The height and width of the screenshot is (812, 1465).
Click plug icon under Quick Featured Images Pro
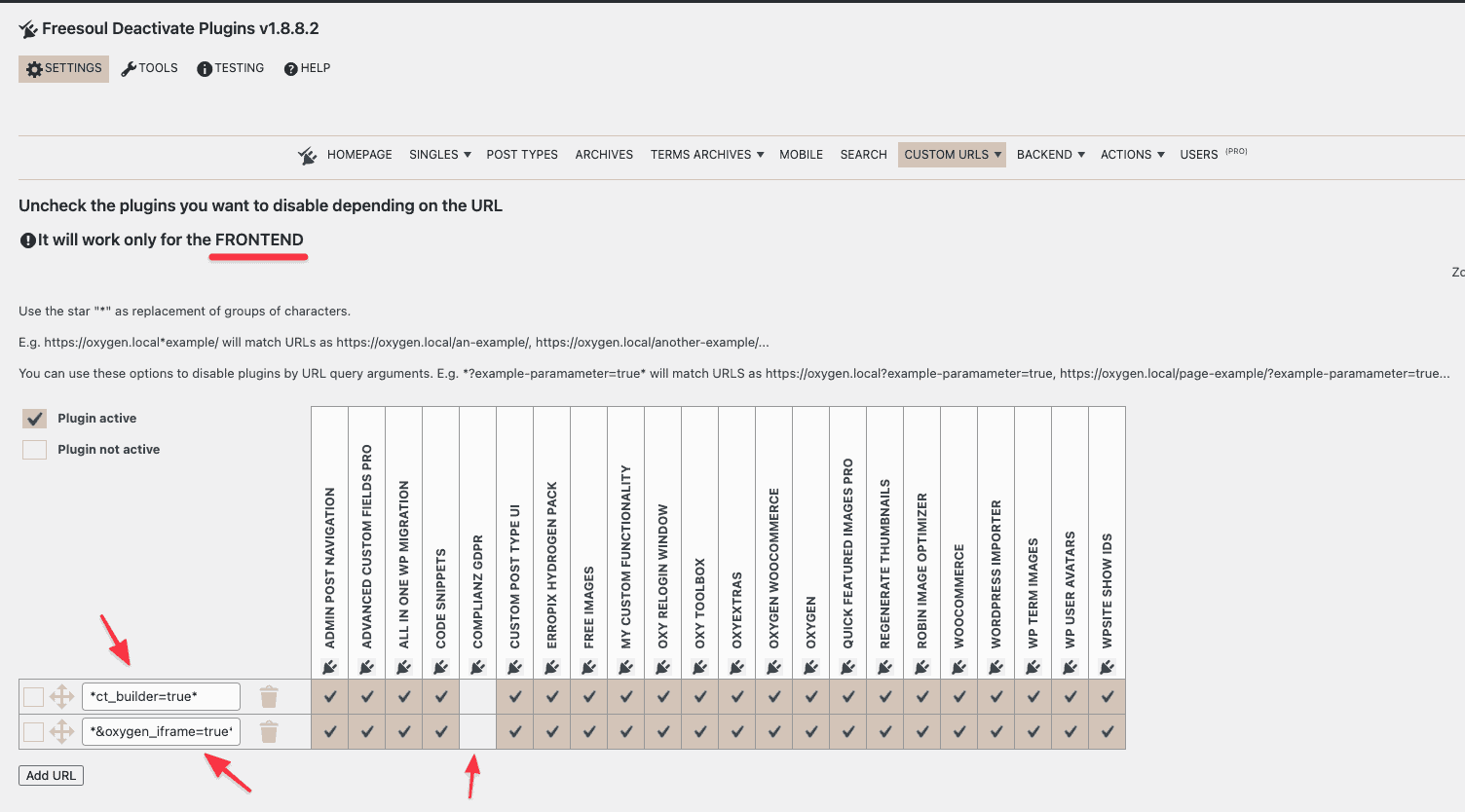click(x=848, y=667)
